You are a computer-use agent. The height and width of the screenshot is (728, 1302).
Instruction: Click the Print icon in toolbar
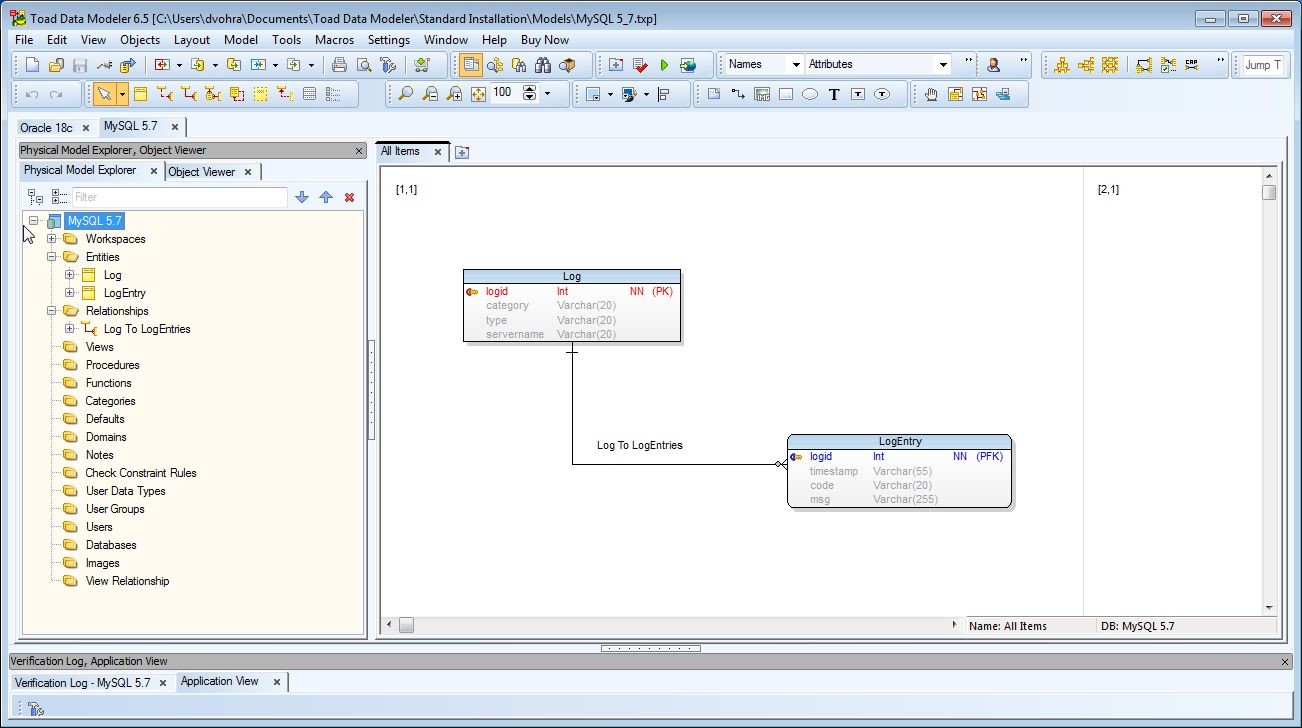pos(340,65)
